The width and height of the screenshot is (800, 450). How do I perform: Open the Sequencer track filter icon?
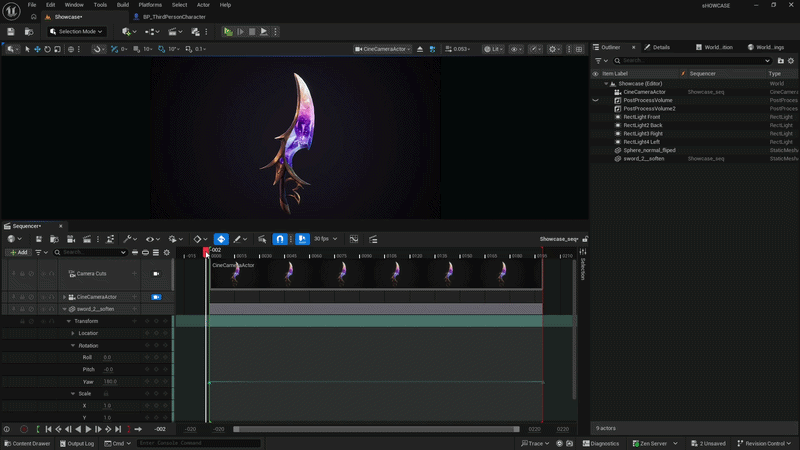pos(41,253)
